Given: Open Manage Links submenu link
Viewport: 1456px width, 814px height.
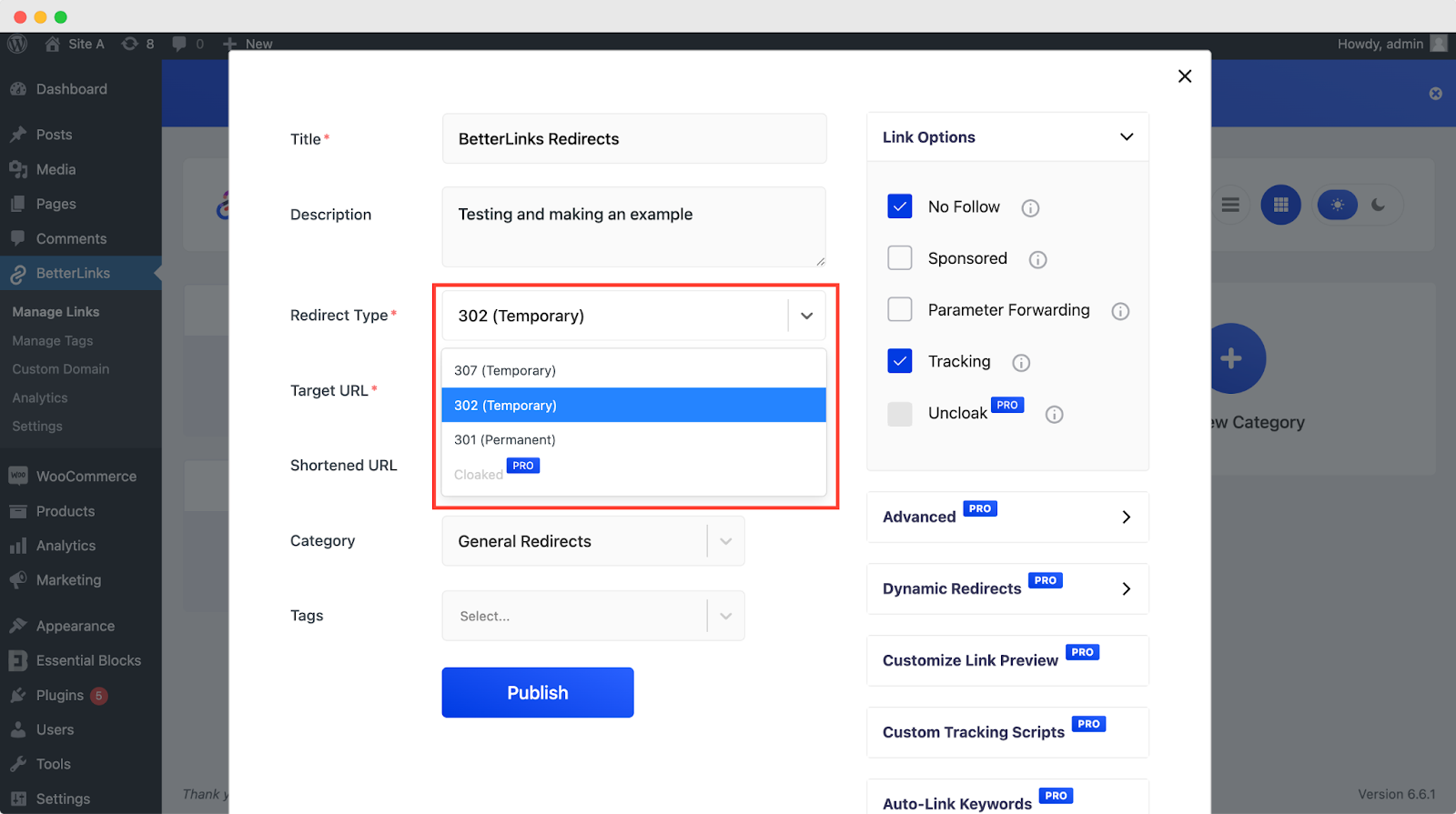Looking at the screenshot, I should (x=56, y=311).
